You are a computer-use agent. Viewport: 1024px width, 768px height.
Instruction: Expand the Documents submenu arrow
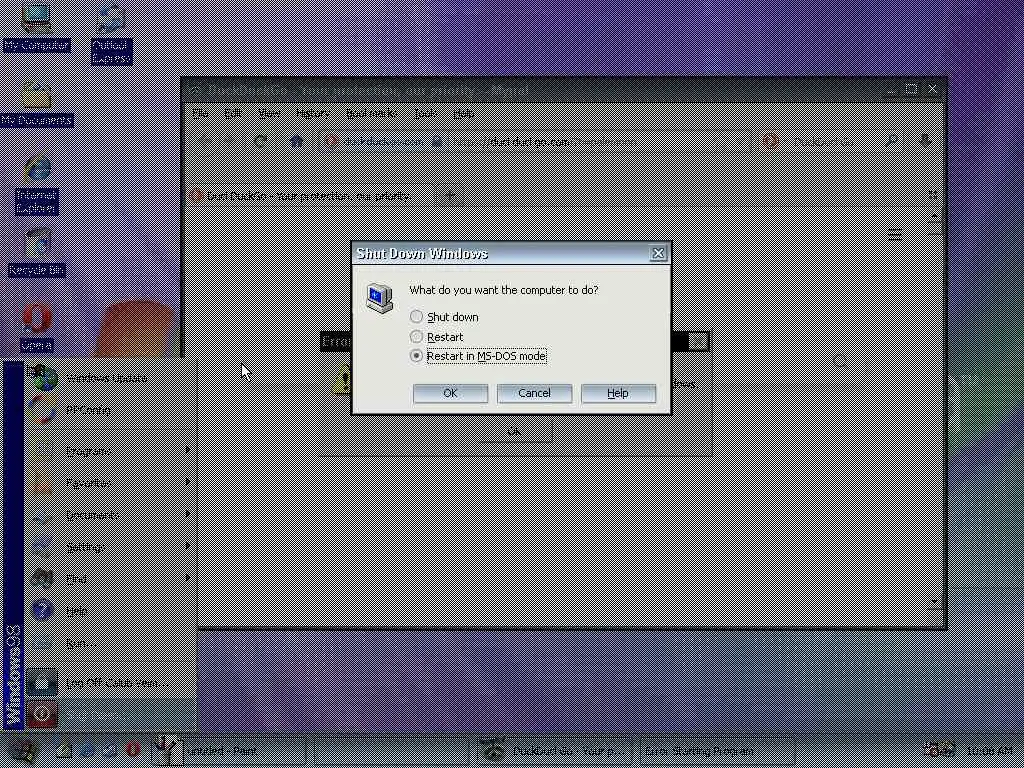coord(187,514)
